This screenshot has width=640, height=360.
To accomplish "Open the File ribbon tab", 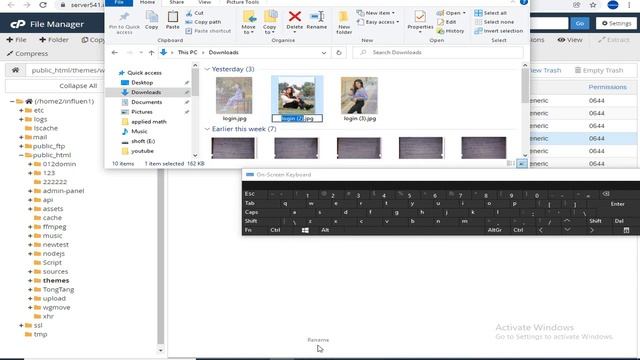I will 119,2.
